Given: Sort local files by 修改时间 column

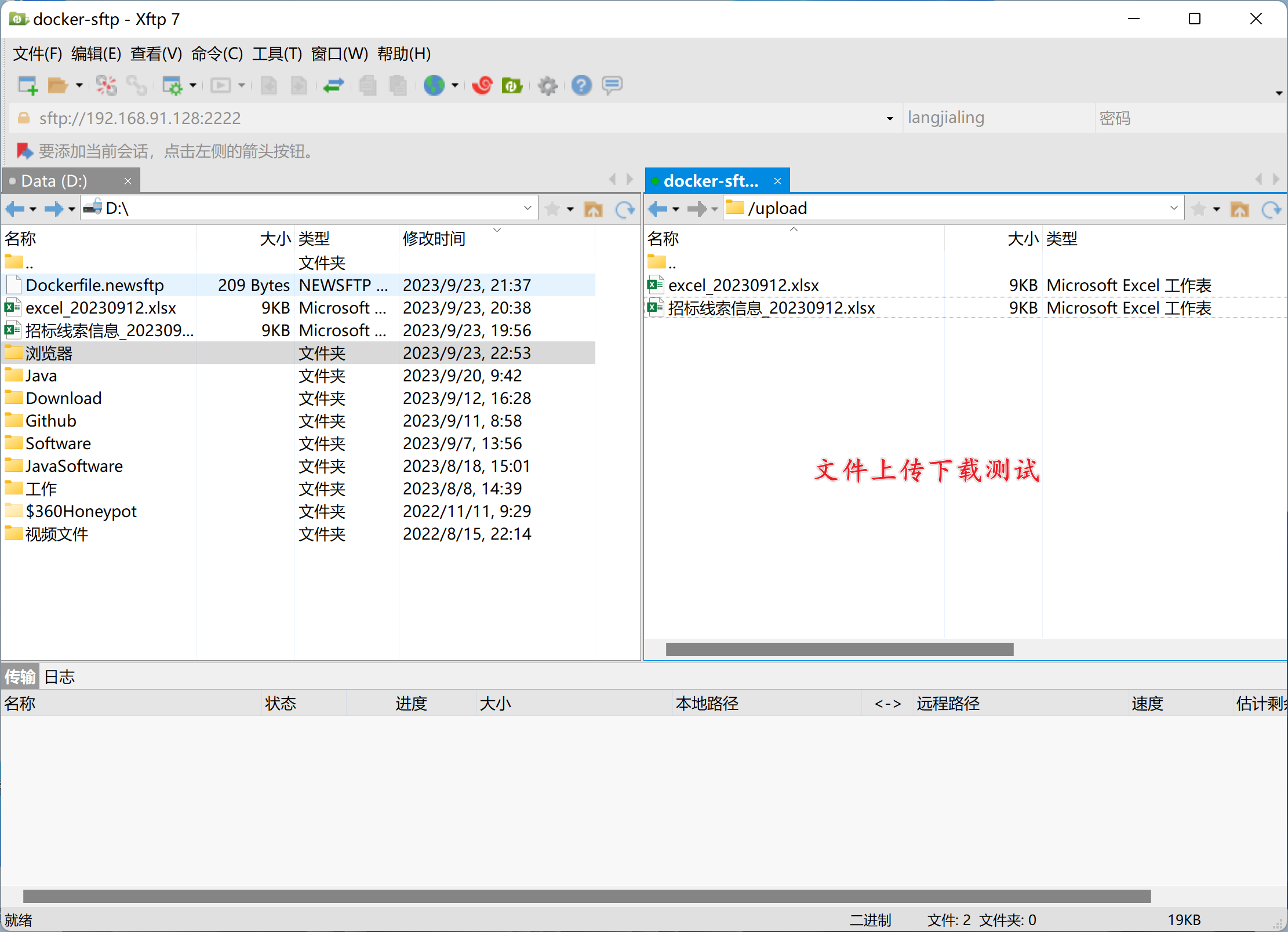Looking at the screenshot, I should coord(434,239).
